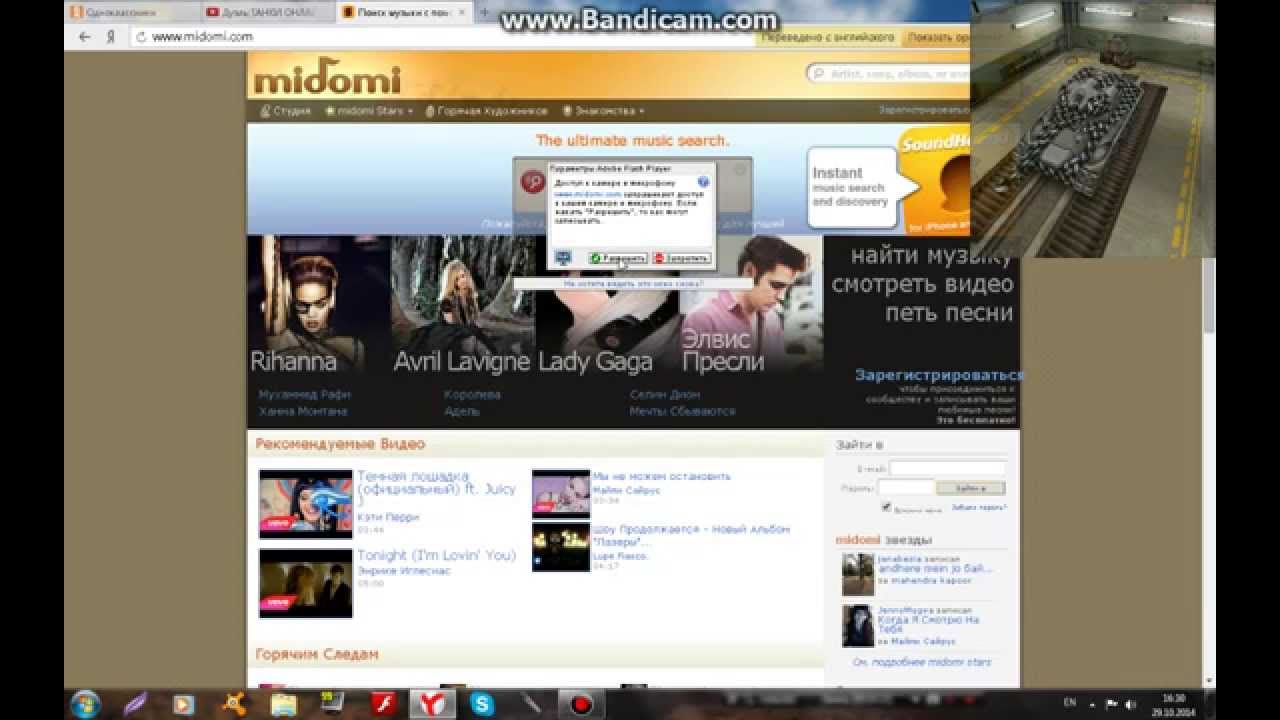1280x720 pixels.
Task: Open the Yandex browser taskbar icon
Action: pos(432,704)
